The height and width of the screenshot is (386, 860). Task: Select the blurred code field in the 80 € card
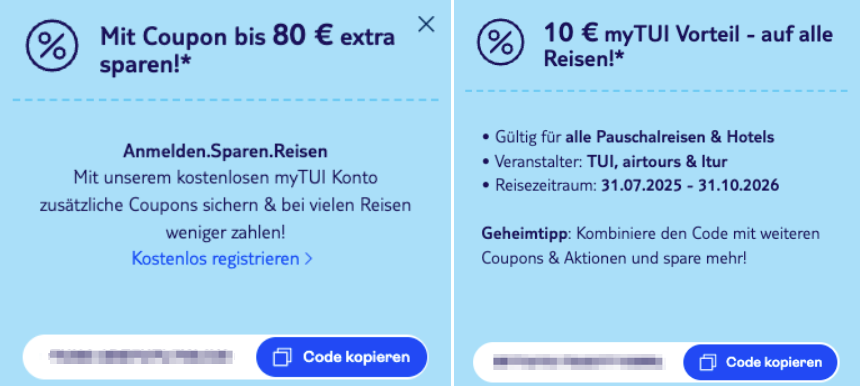[x=141, y=357]
